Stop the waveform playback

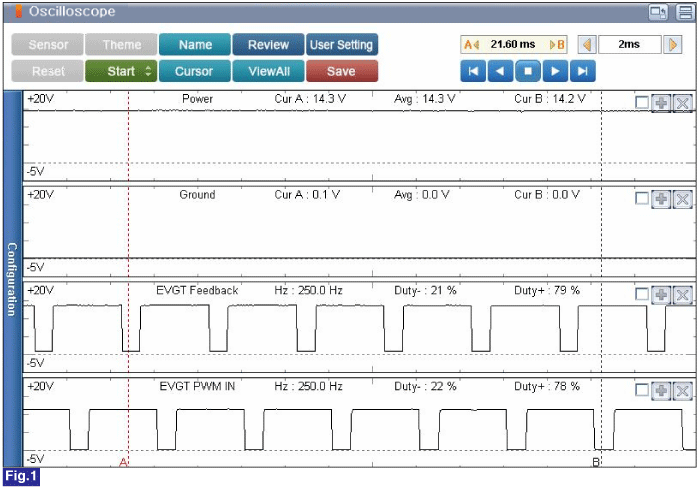(x=528, y=71)
